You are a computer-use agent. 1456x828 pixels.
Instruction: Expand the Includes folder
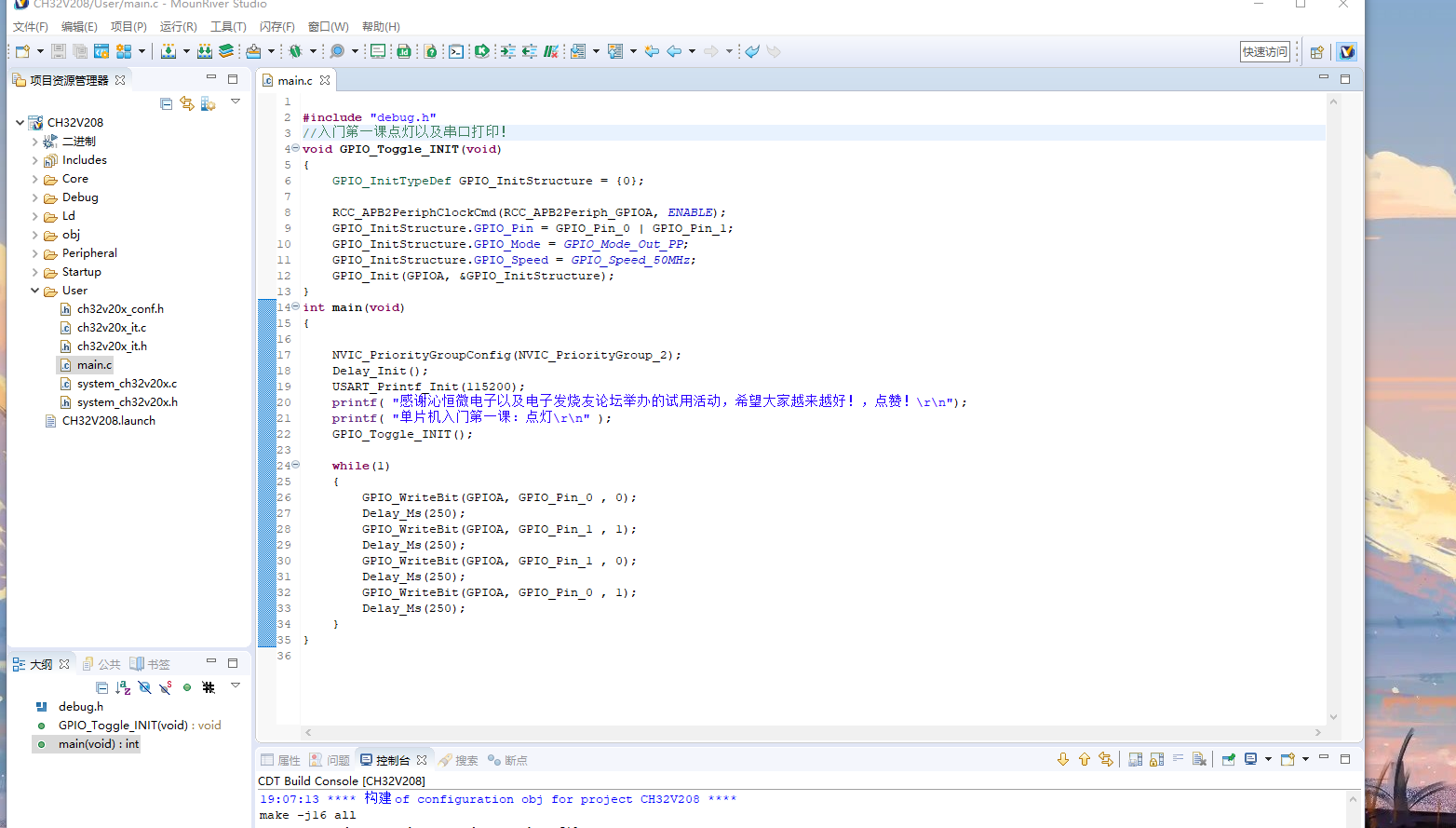[x=35, y=160]
